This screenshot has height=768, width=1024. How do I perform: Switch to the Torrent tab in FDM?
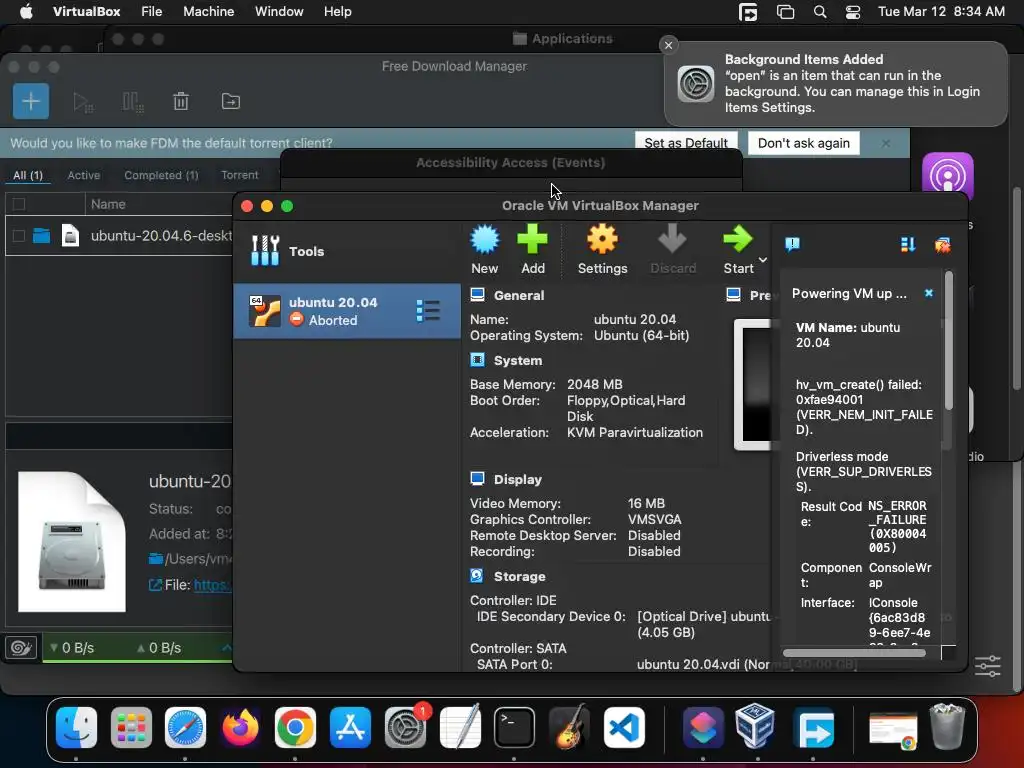click(x=240, y=175)
